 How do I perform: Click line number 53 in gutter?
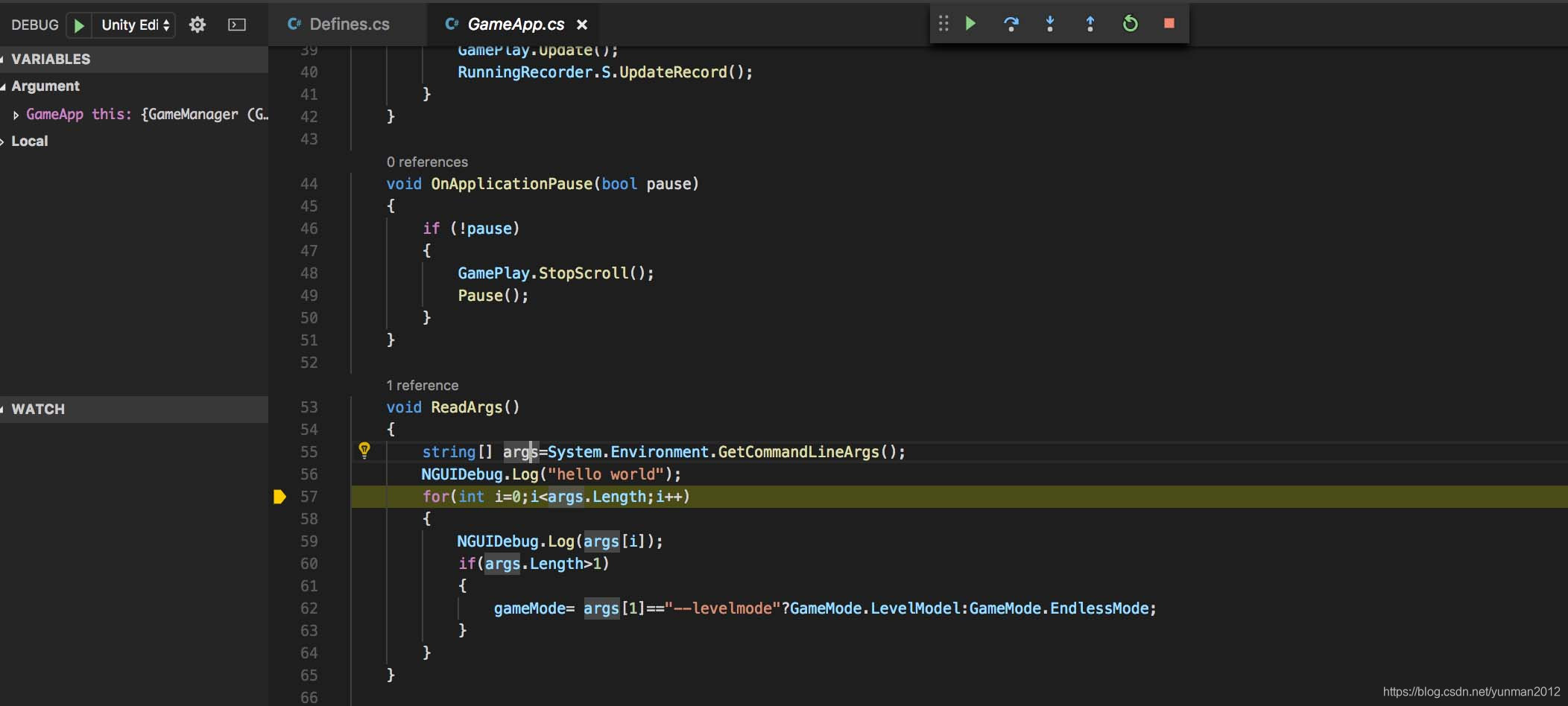309,407
